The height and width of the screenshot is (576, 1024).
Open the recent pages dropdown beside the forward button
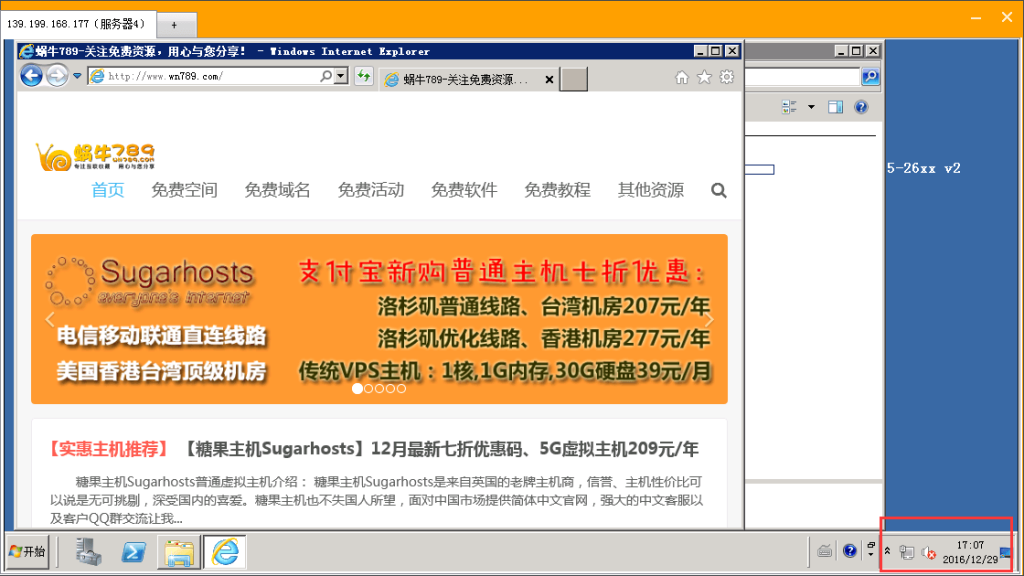tap(77, 76)
